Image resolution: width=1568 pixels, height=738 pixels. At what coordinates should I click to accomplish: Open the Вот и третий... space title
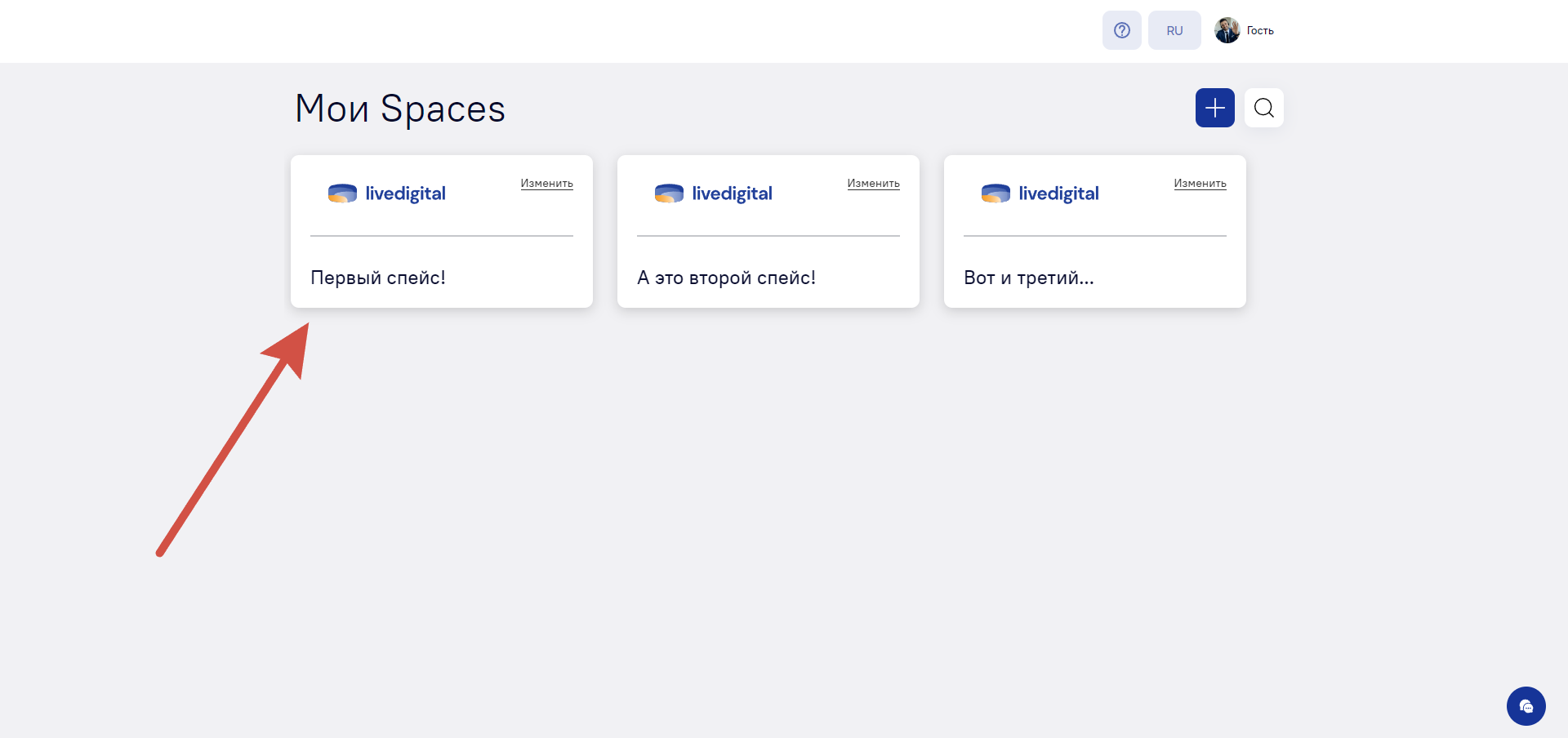pos(1029,278)
